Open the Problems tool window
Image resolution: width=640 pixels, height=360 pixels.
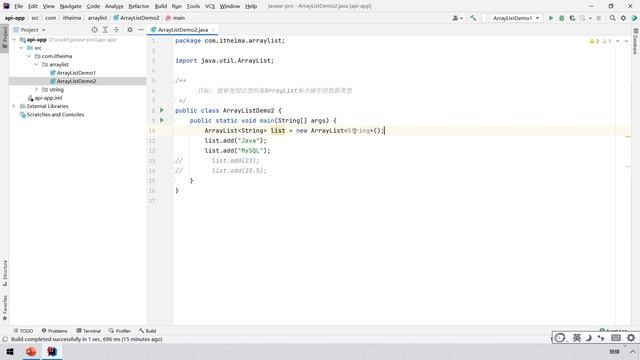click(54, 331)
